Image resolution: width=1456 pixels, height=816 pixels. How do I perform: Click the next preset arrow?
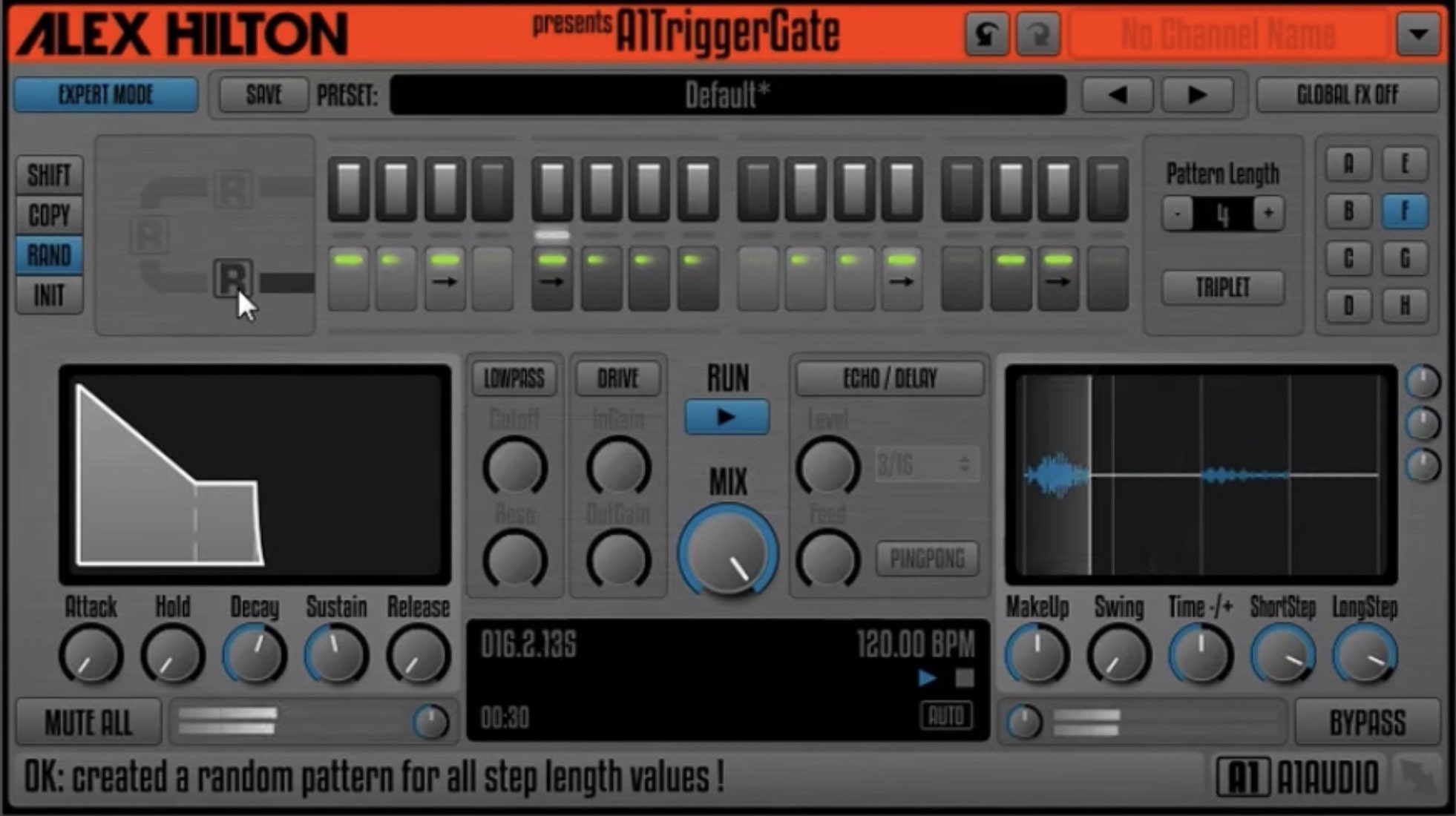(x=1196, y=94)
